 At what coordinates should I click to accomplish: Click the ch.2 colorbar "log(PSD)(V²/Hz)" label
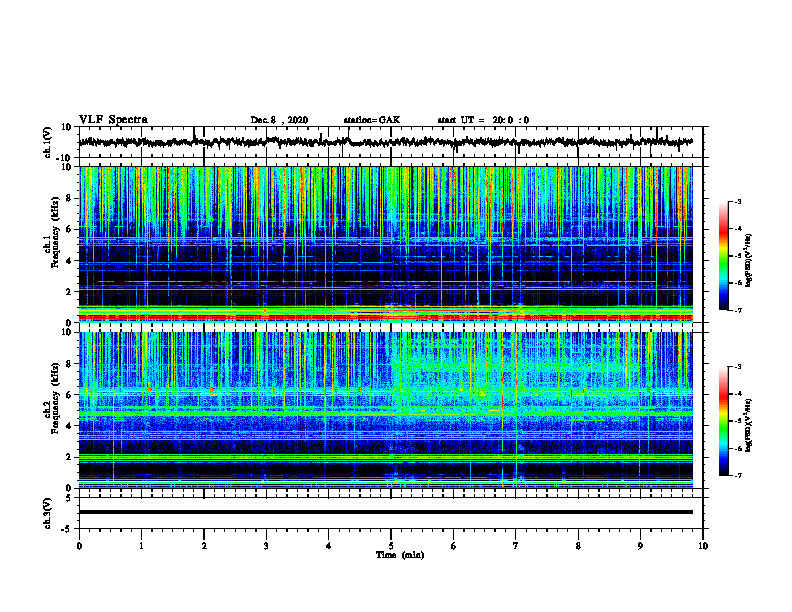click(749, 425)
